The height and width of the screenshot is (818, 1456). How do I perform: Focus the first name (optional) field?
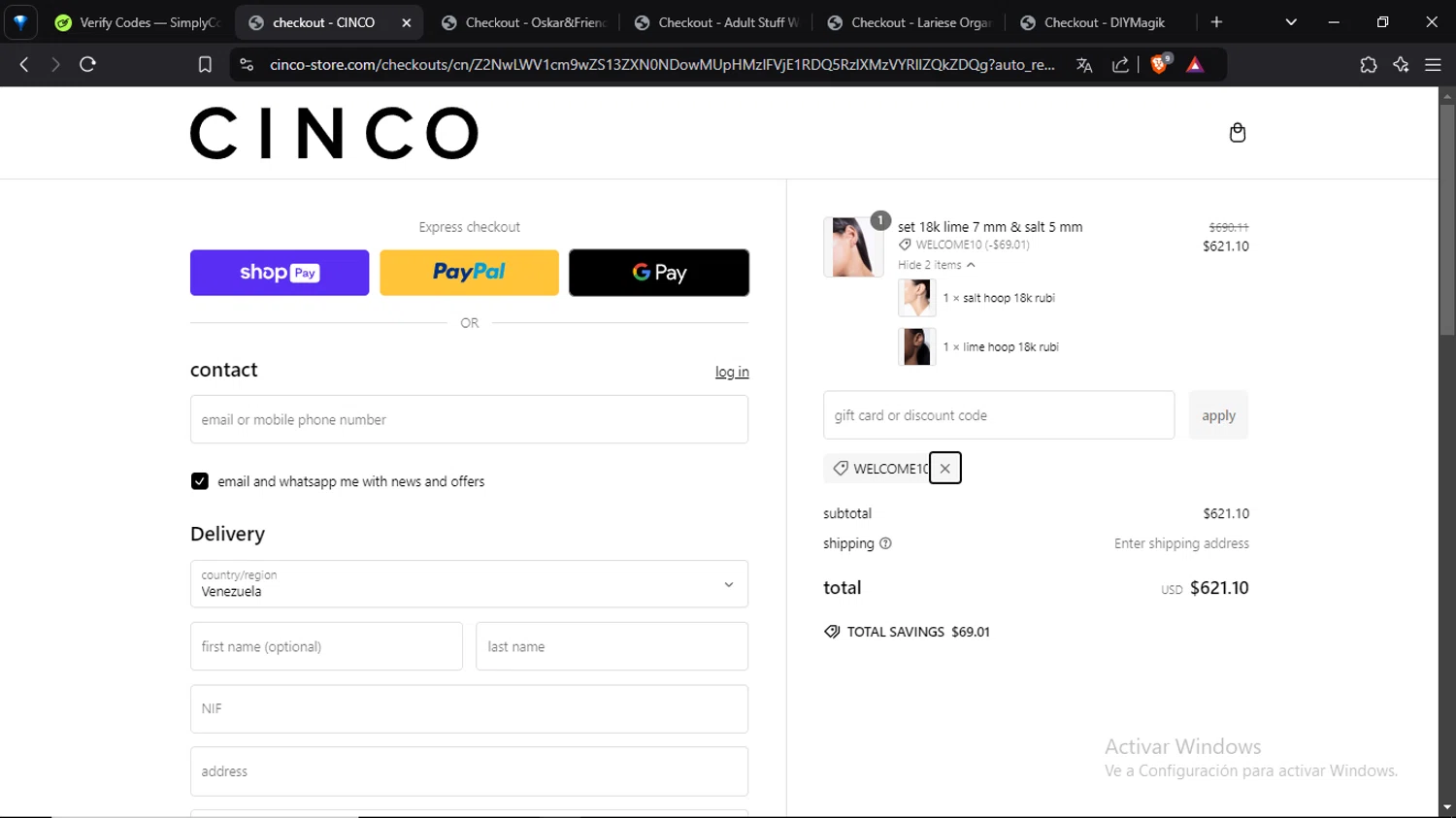point(326,646)
